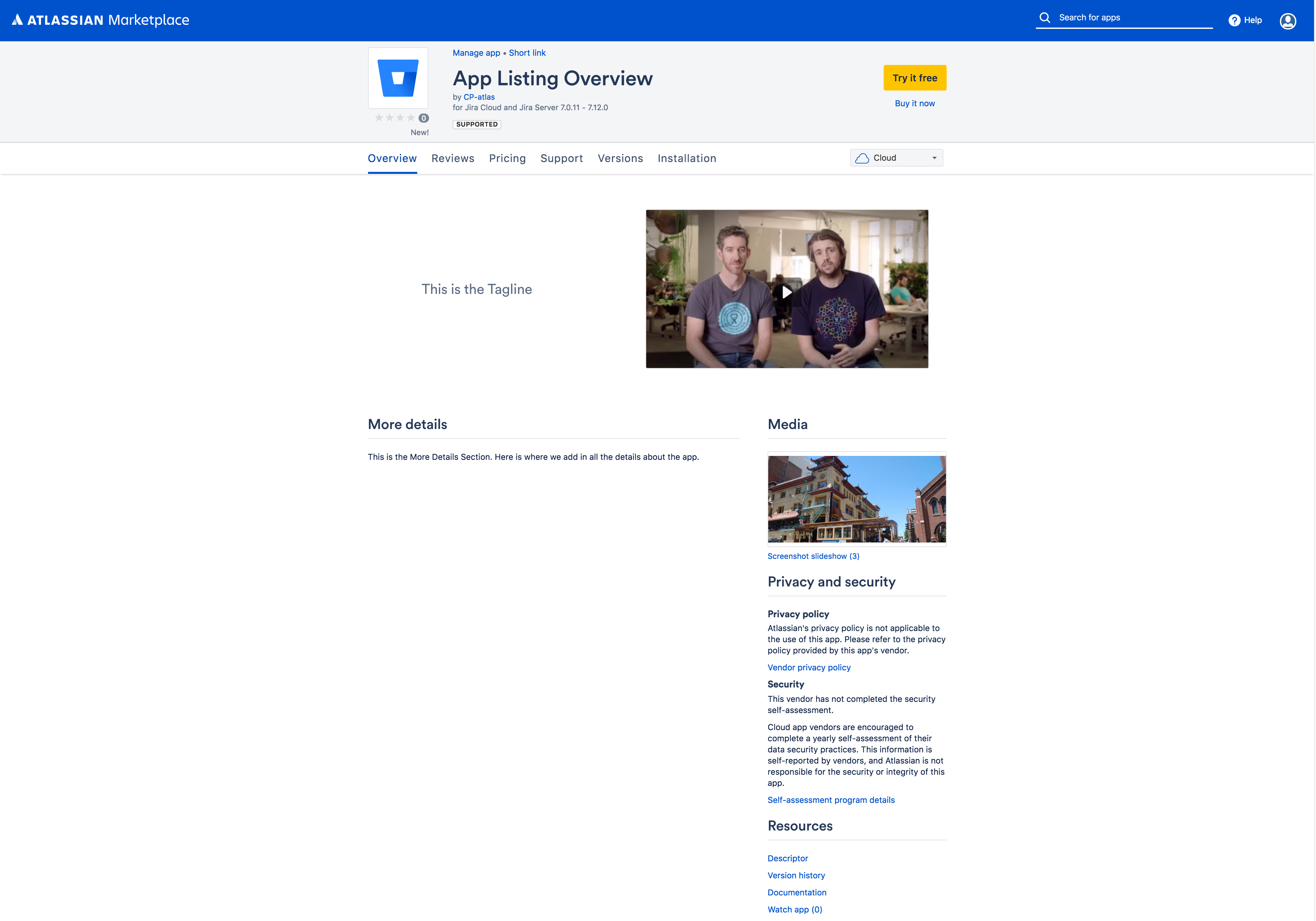Open the Help question mark icon
The height and width of the screenshot is (921, 1316).
1234,20
